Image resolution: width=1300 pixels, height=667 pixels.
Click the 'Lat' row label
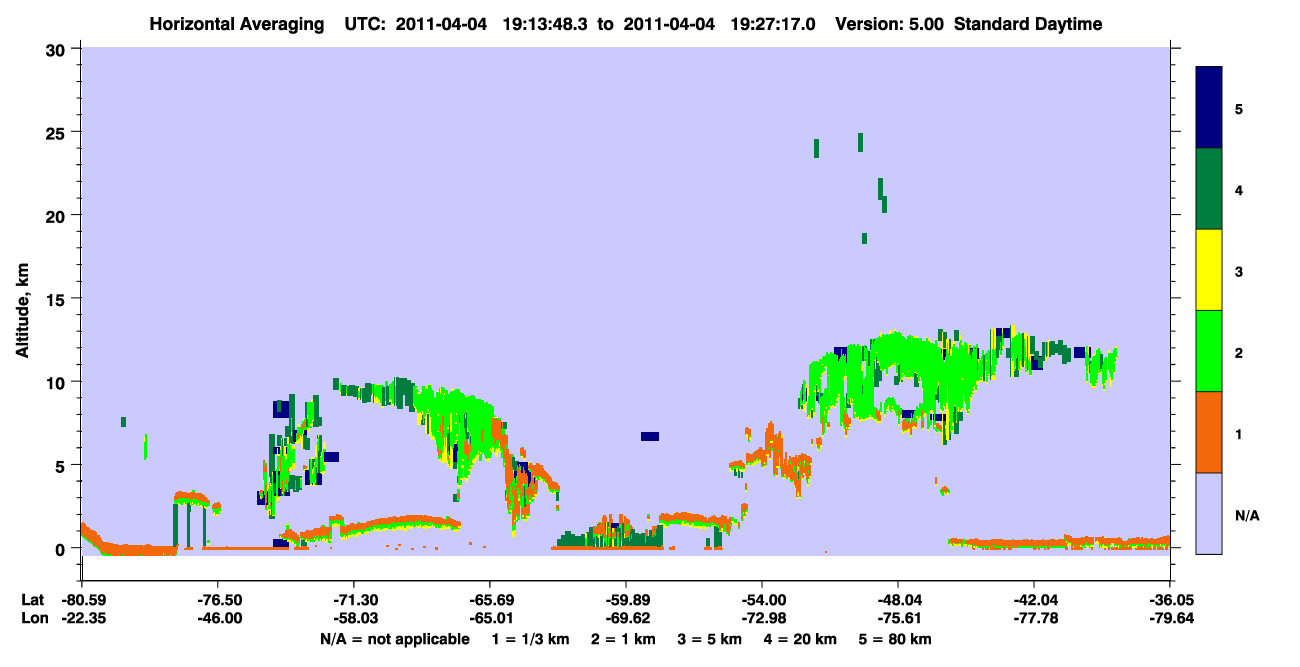33,599
